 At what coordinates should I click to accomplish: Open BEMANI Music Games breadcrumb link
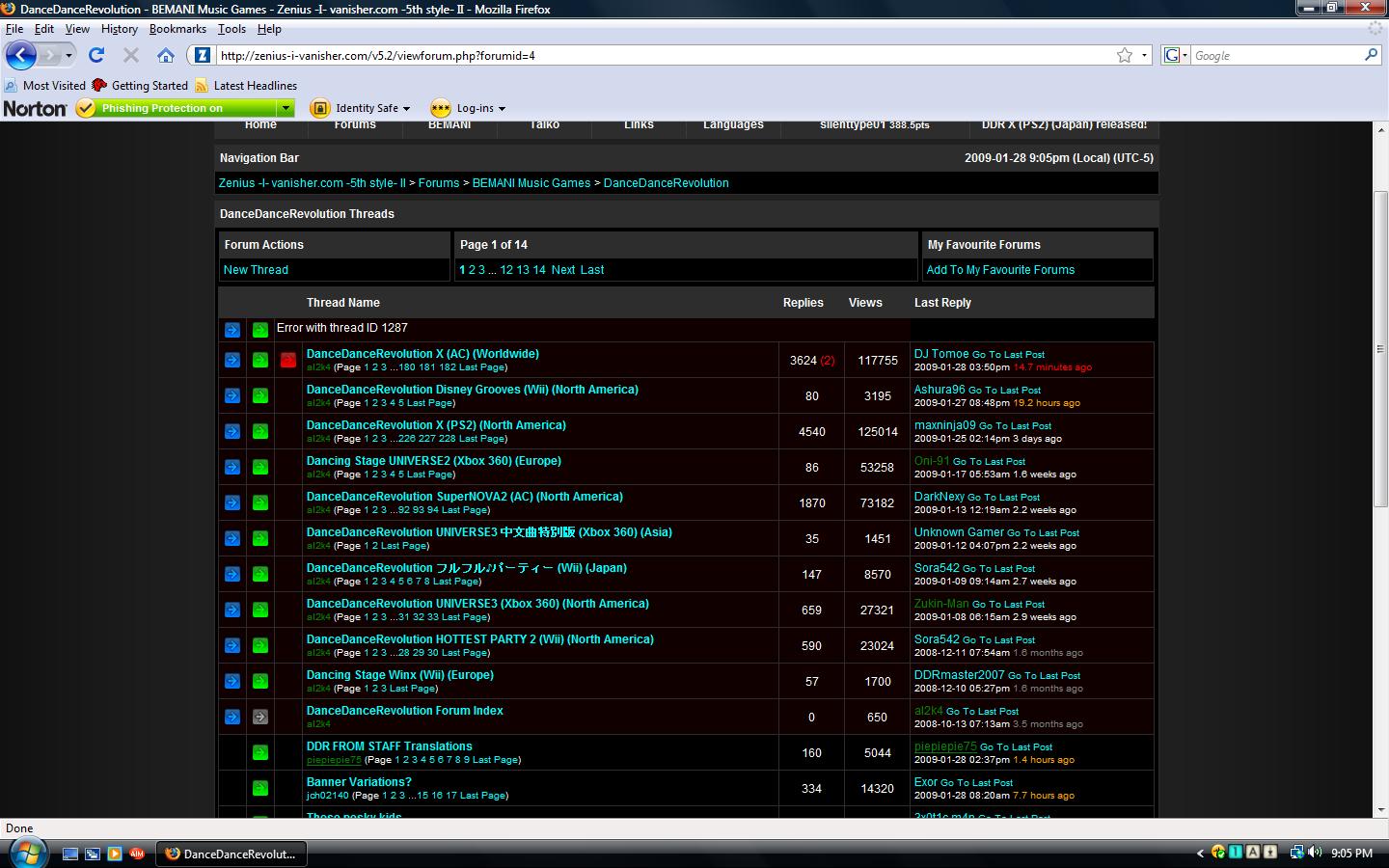531,183
